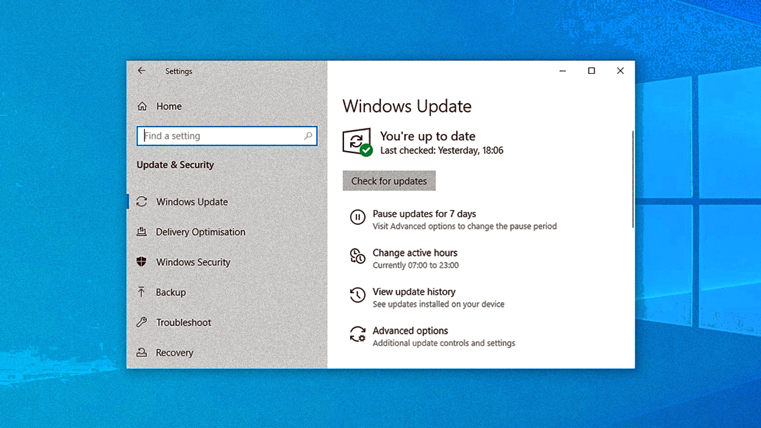The image size is (761, 428).
Task: Click 'Last checked: Yesterday, 18:06' text
Action: point(442,150)
